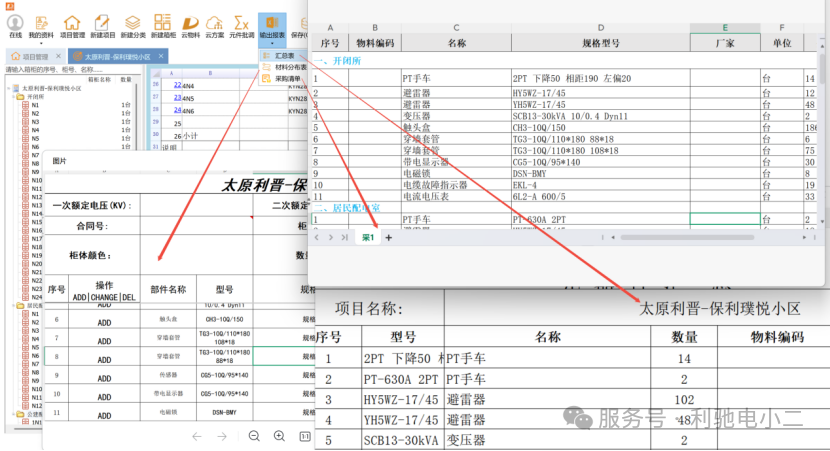Viewport: 830px width, 451px height.
Task: Click the spreadsheet horizontal scrollbar
Action: (687, 238)
